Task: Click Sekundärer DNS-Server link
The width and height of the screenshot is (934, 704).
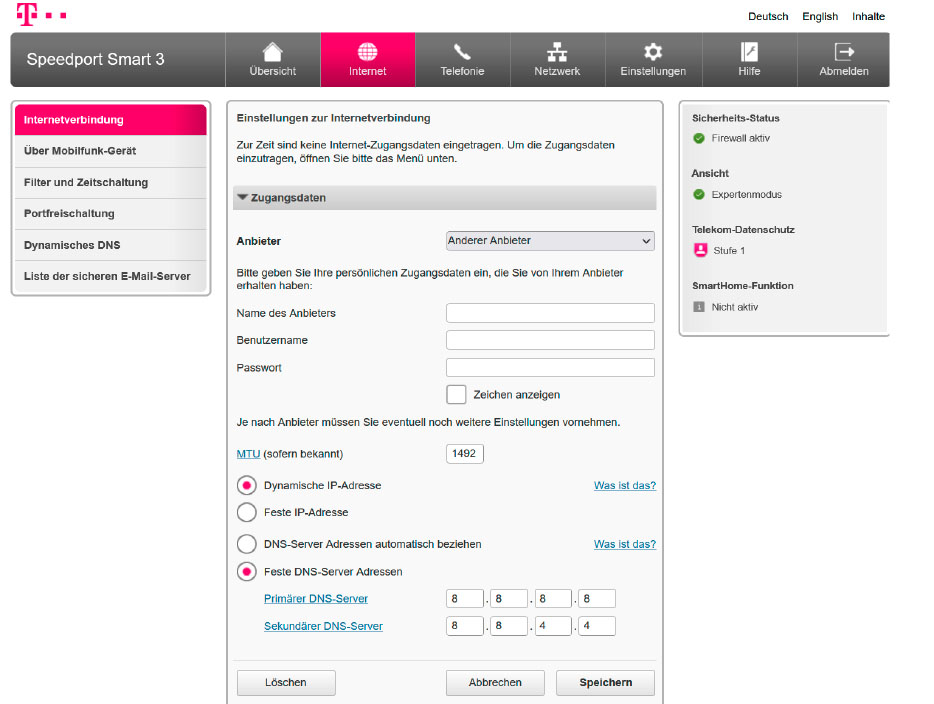Action: tap(323, 626)
